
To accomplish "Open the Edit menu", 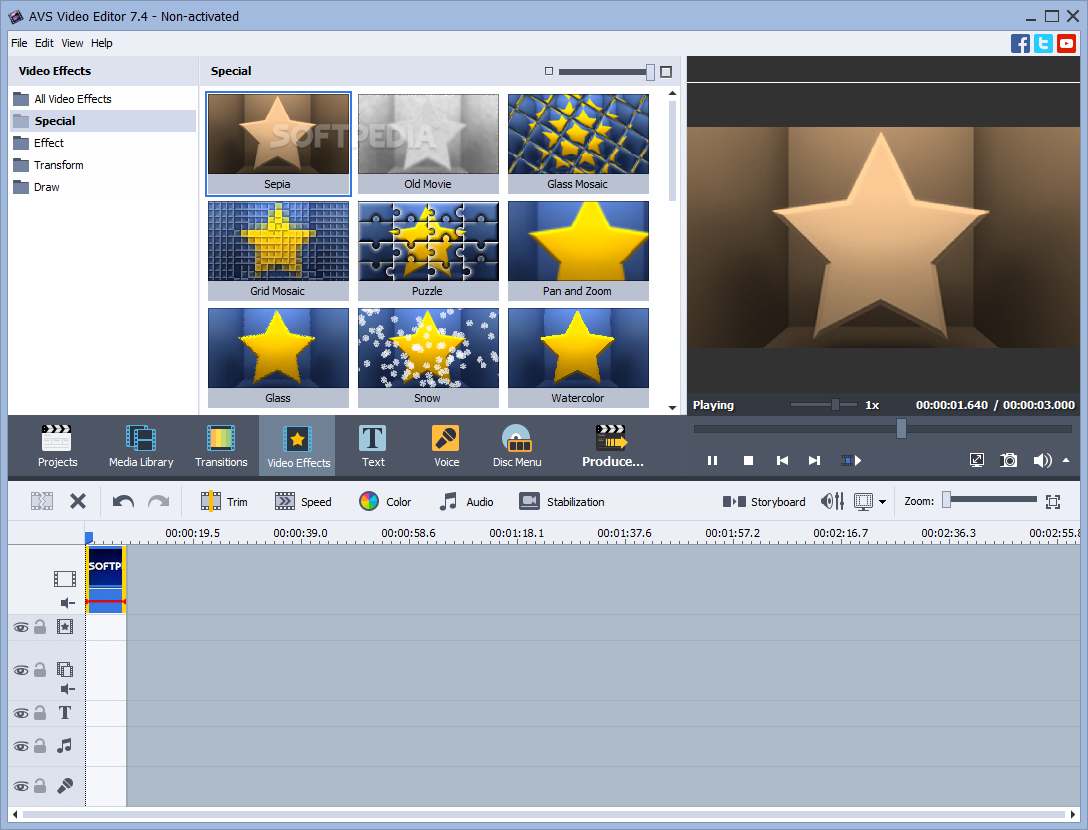I will (x=44, y=43).
